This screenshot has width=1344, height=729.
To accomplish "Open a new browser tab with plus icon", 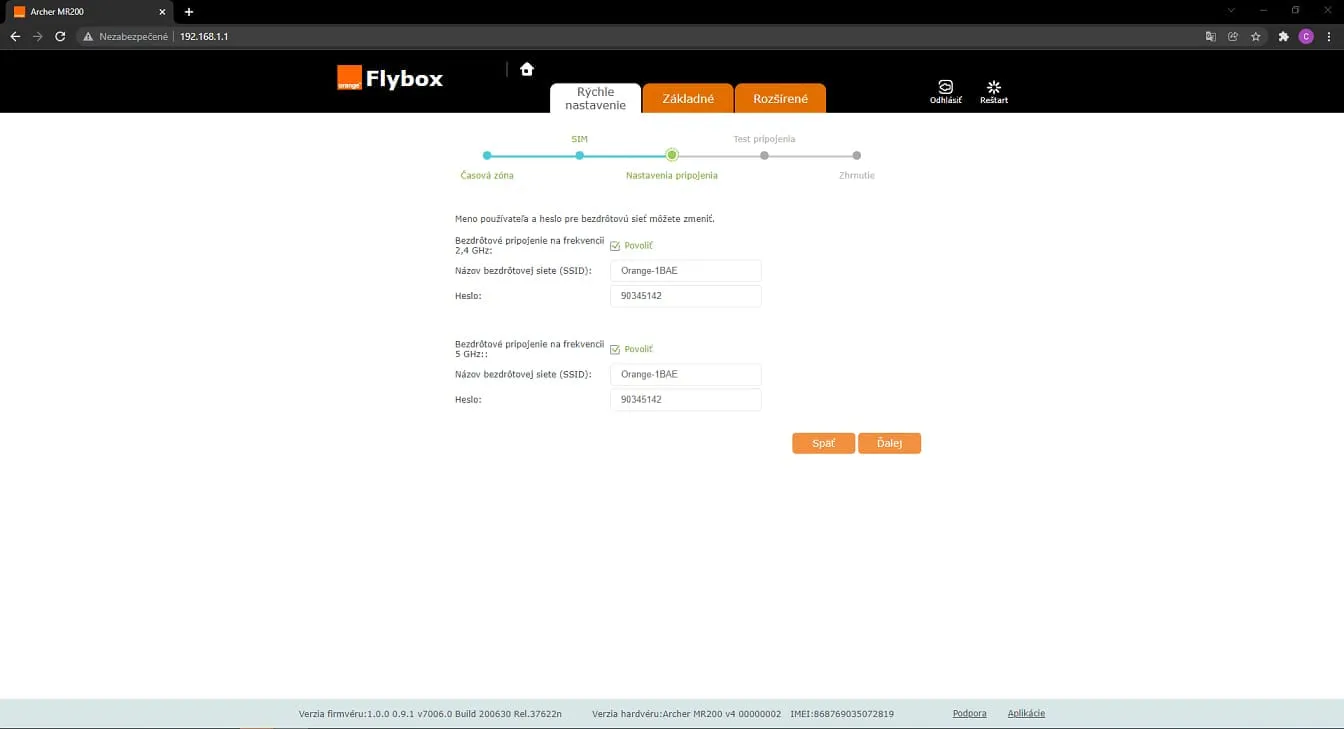I will tap(189, 12).
